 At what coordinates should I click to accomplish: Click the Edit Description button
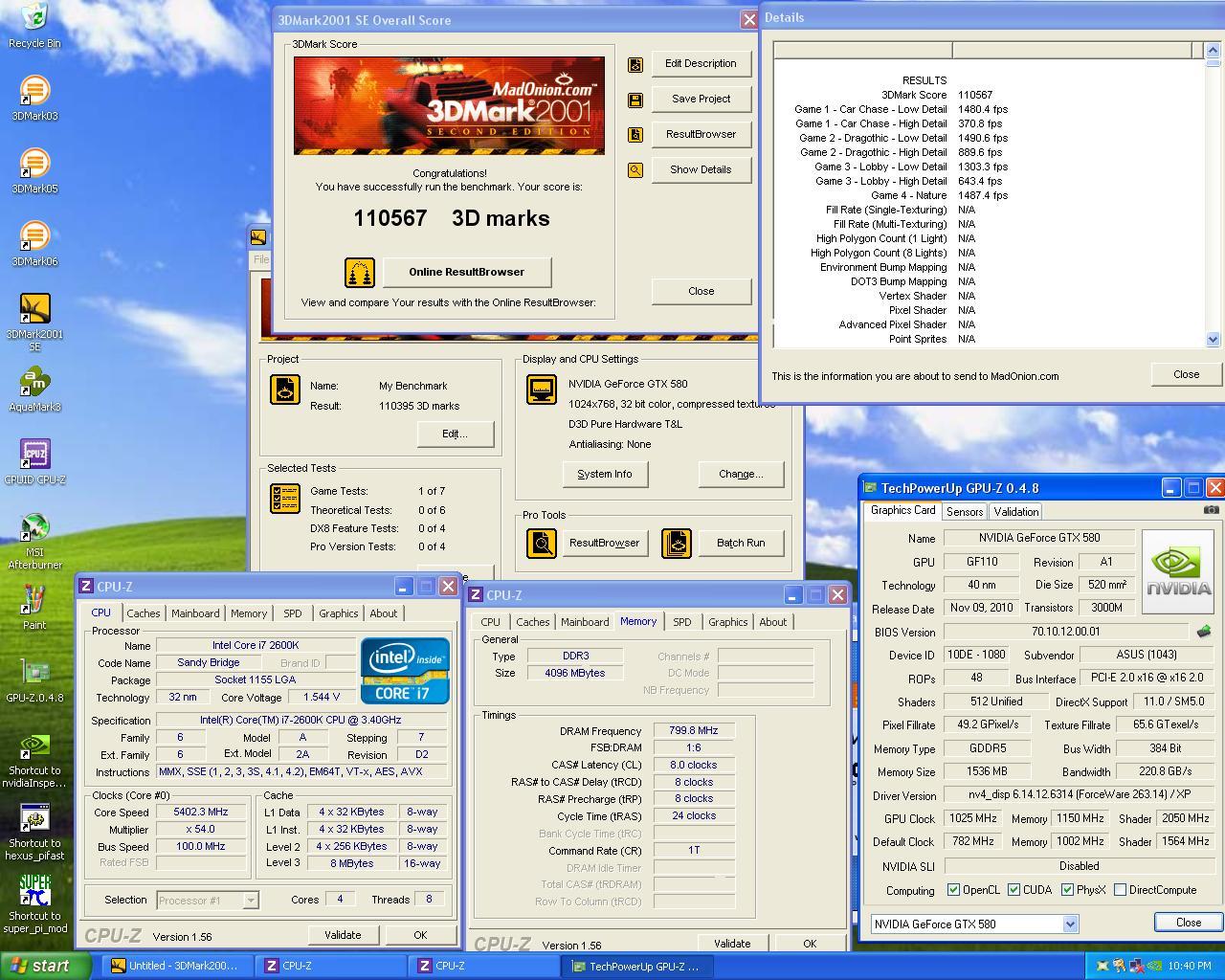(702, 64)
